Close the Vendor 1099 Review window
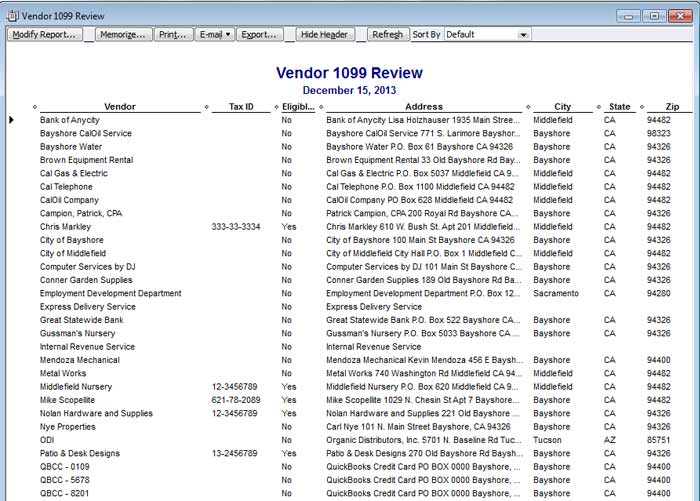The width and height of the screenshot is (700, 501). tap(680, 16)
